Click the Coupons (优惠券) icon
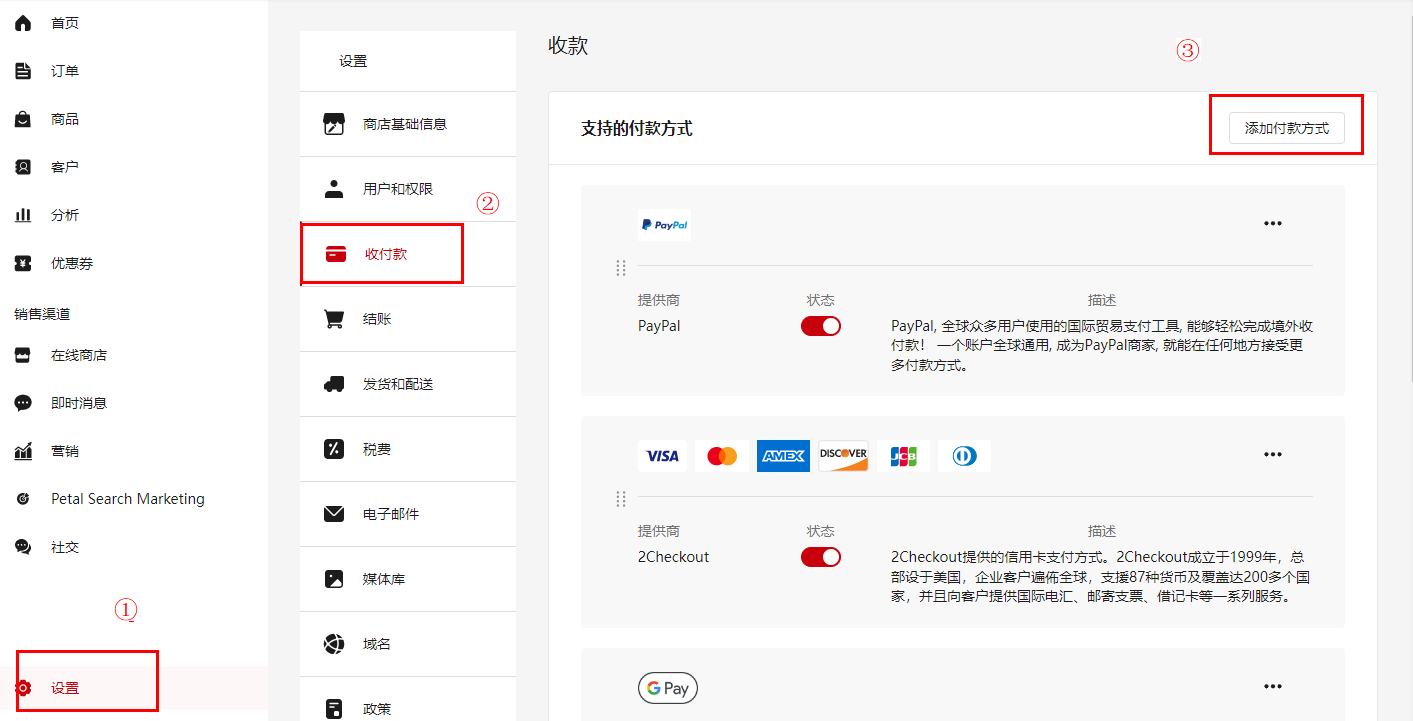Viewport: 1413px width, 721px height. click(x=23, y=263)
